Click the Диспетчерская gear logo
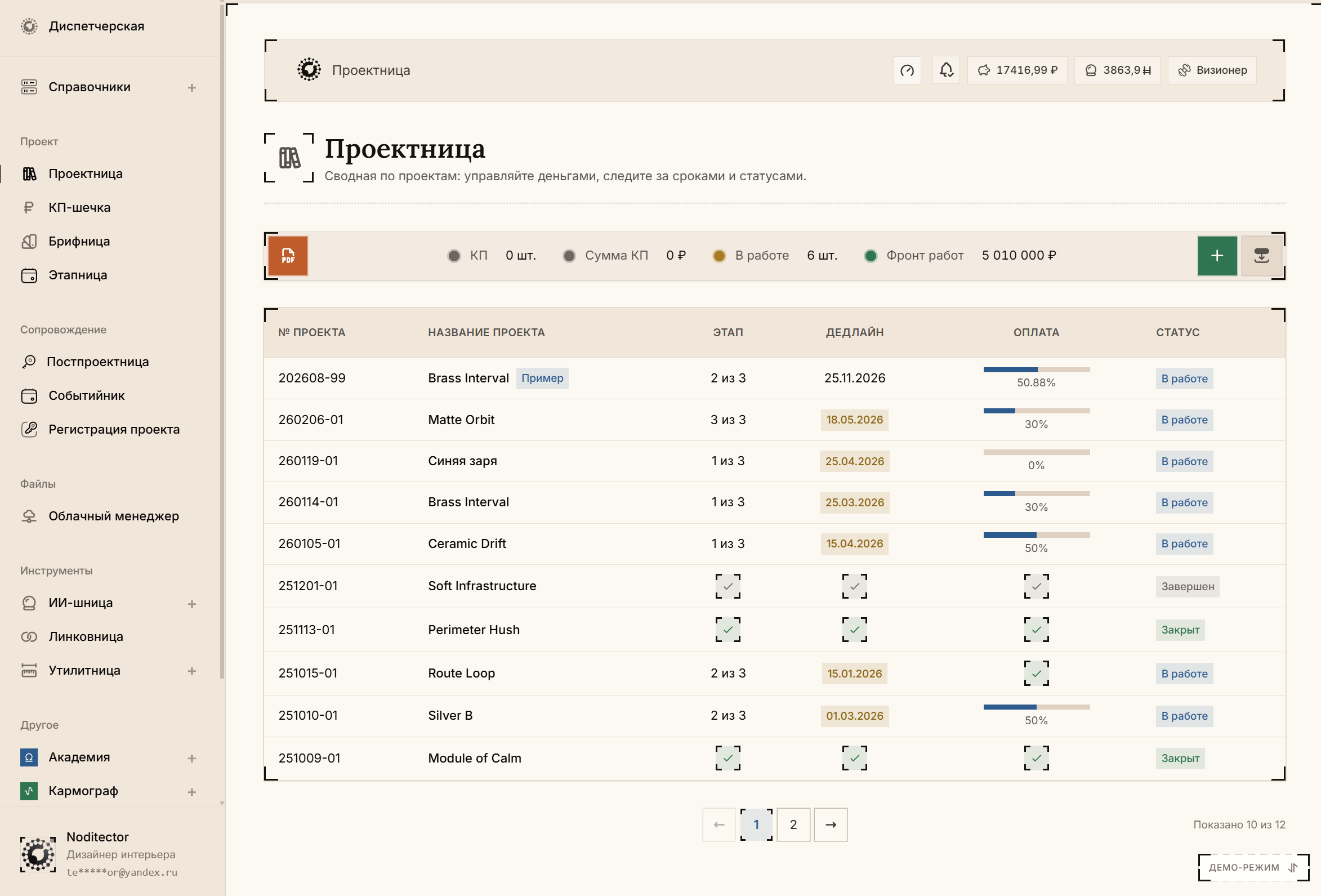 point(29,26)
